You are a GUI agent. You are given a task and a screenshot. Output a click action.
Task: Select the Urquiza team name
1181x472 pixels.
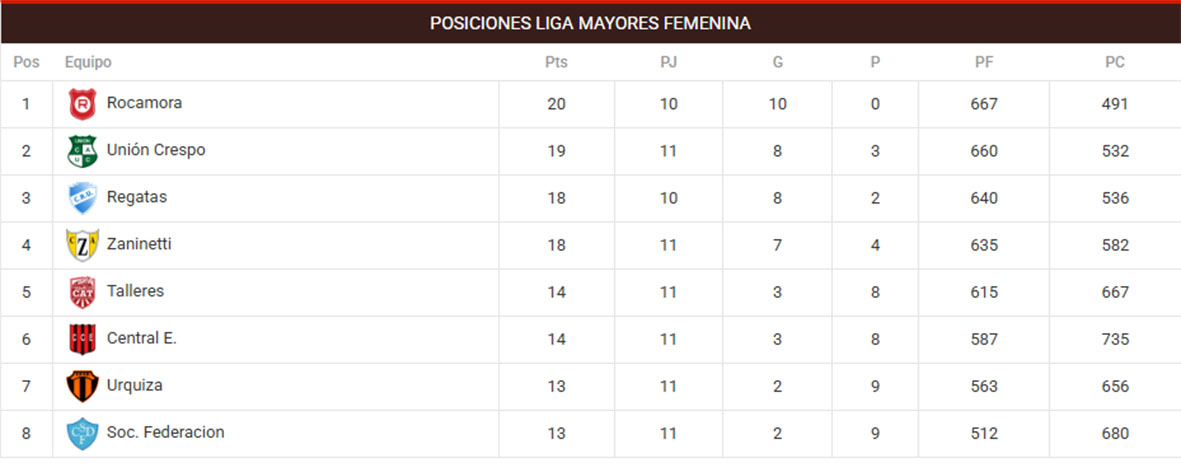point(135,385)
